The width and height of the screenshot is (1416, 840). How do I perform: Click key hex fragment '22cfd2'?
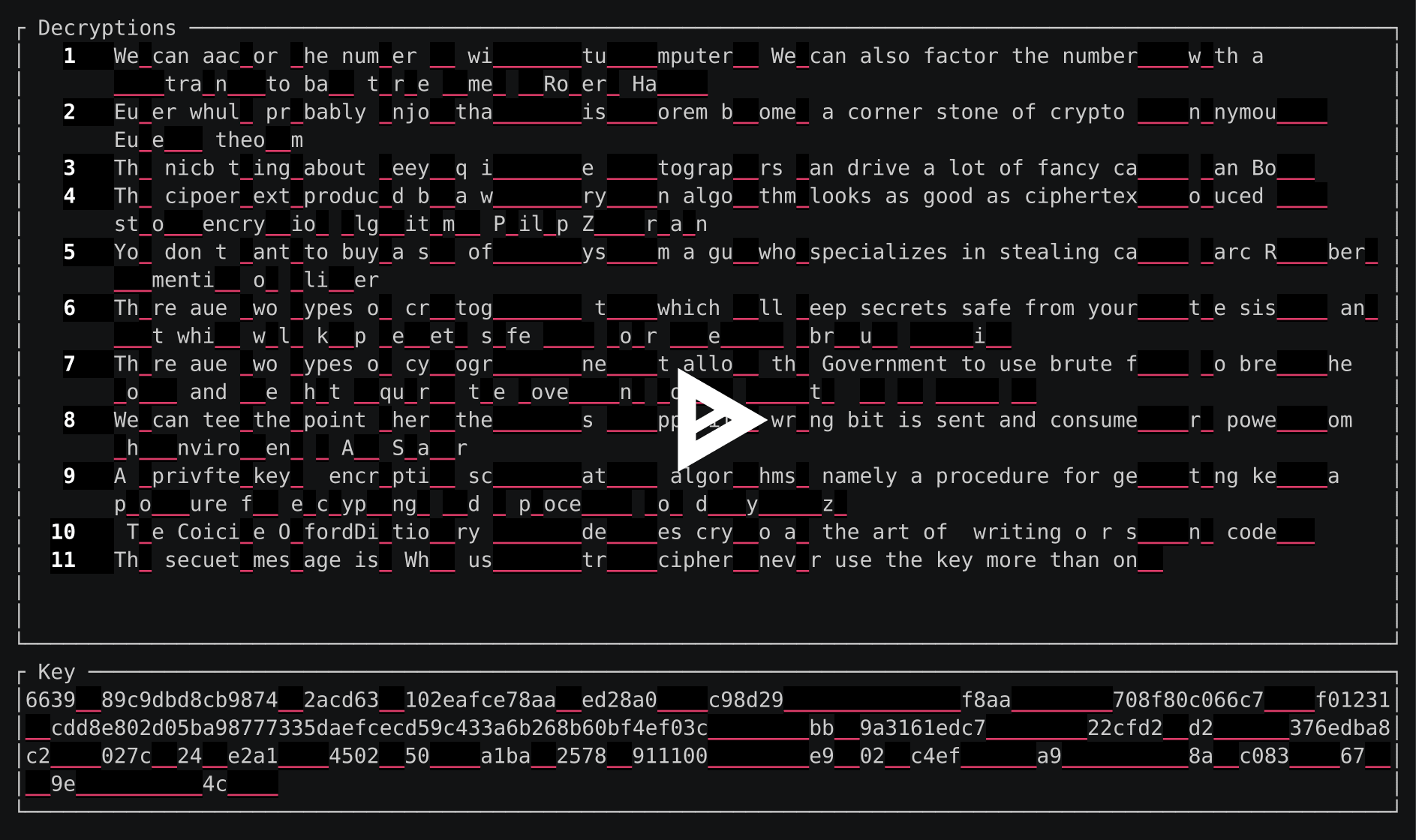[1126, 728]
